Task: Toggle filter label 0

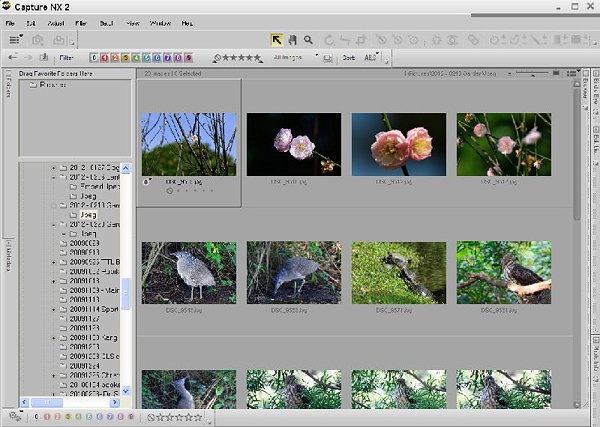Action: coord(94,58)
